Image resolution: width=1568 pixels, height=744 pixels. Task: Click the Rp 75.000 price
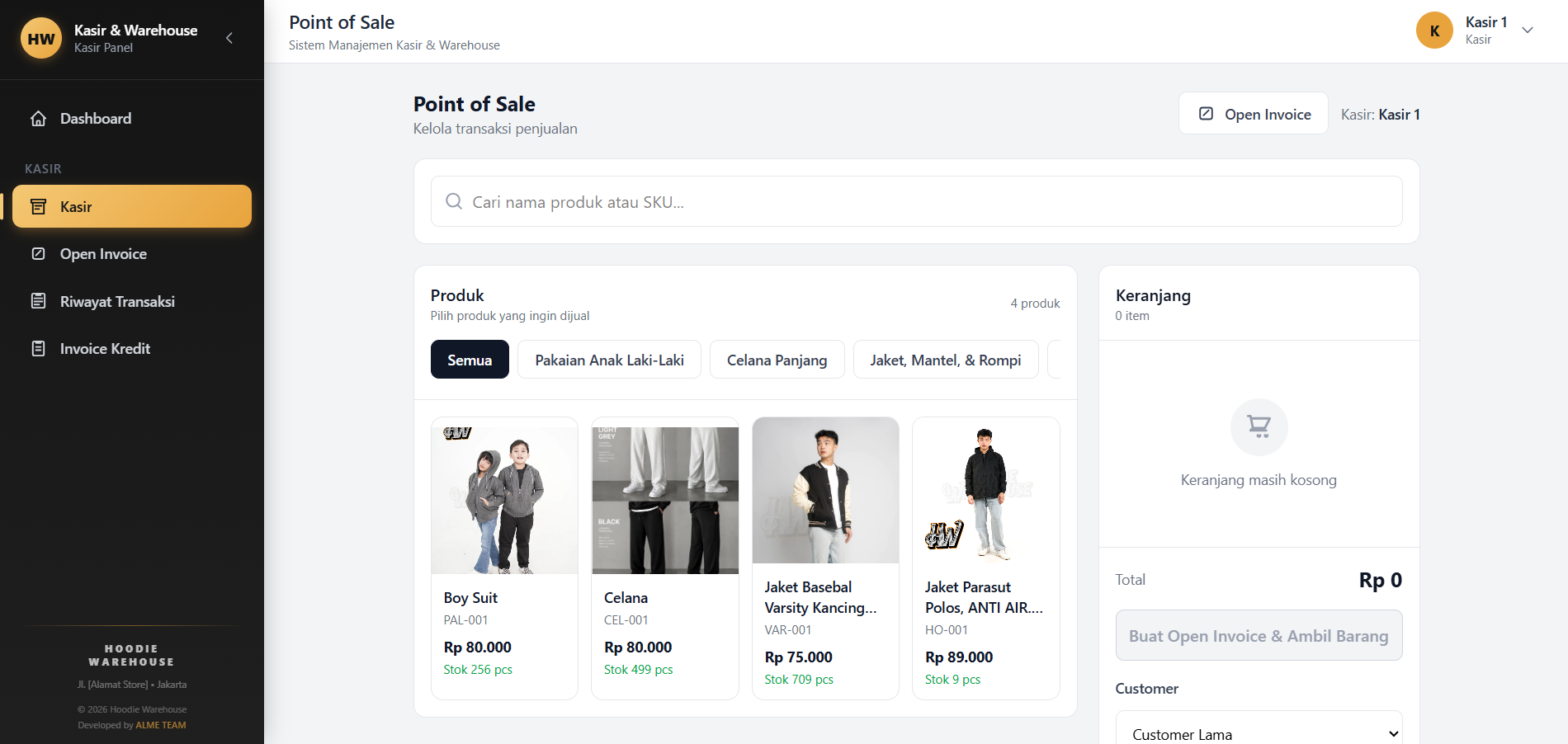click(x=798, y=657)
